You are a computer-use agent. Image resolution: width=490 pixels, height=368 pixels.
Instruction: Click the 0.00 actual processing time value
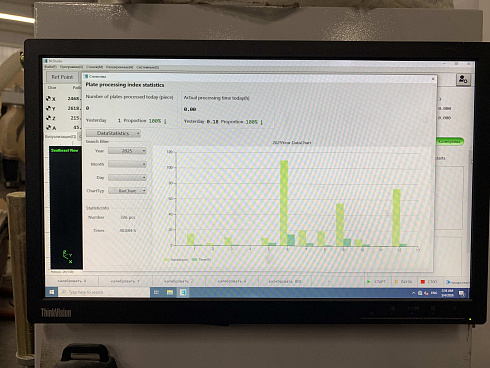(190, 109)
